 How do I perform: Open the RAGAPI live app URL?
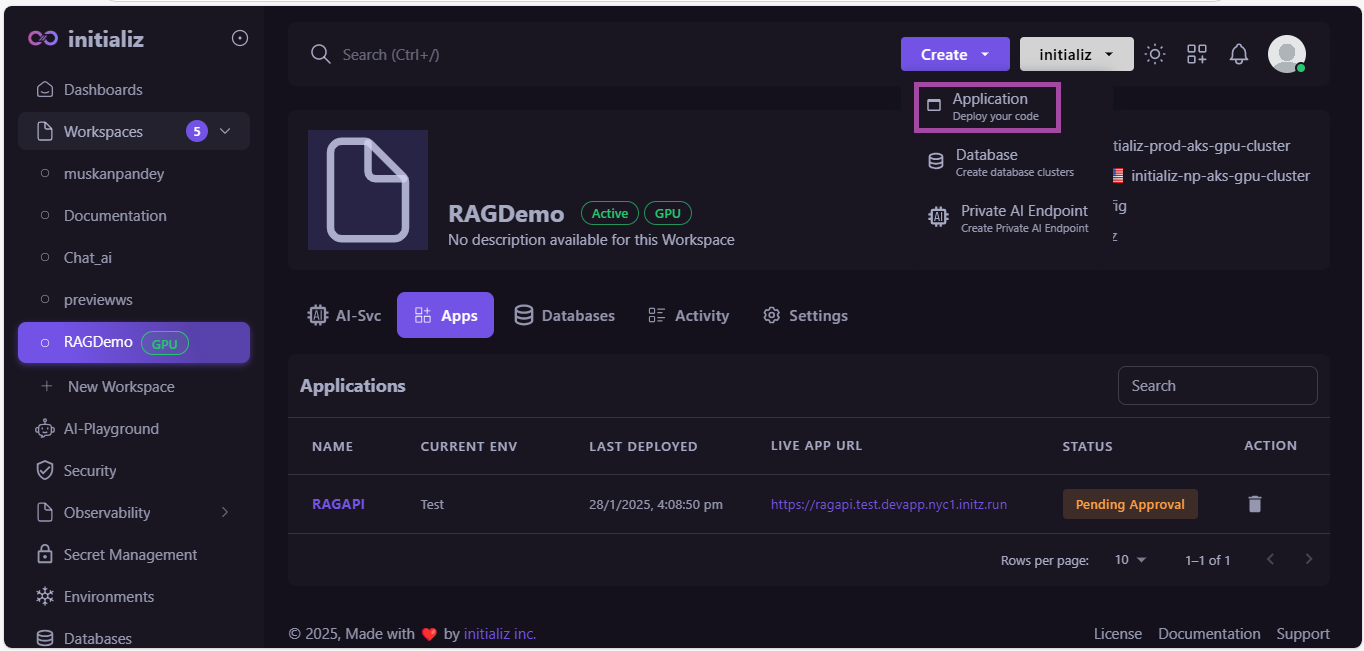[888, 504]
